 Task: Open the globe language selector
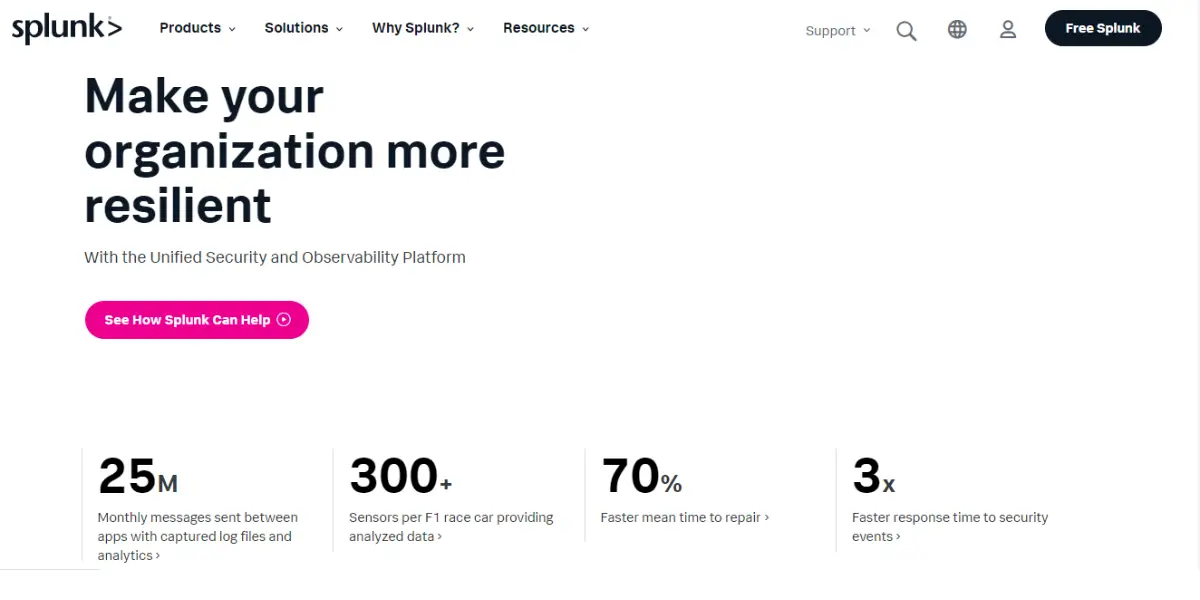point(957,30)
